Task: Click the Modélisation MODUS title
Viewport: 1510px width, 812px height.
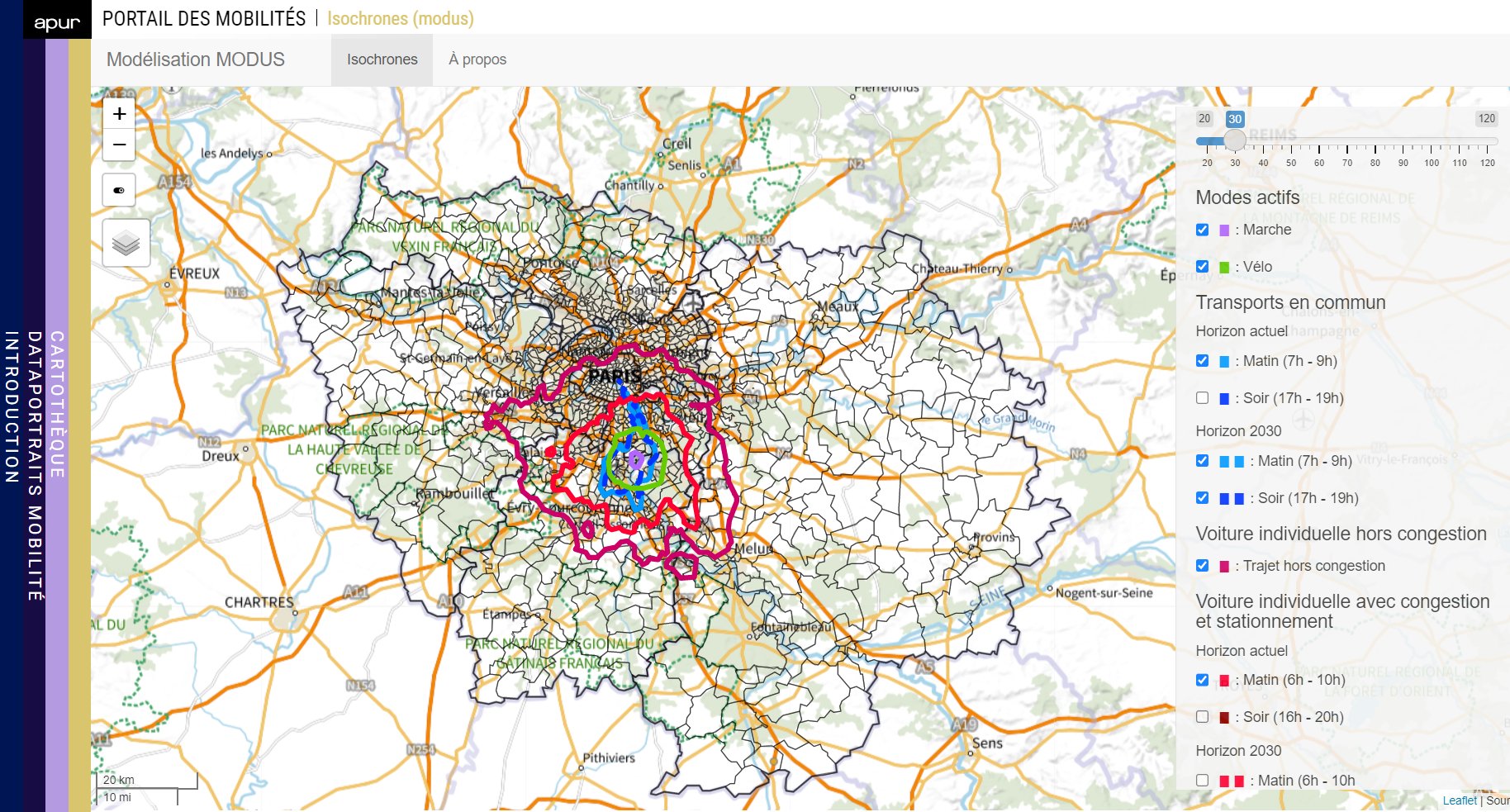Action: click(x=196, y=59)
